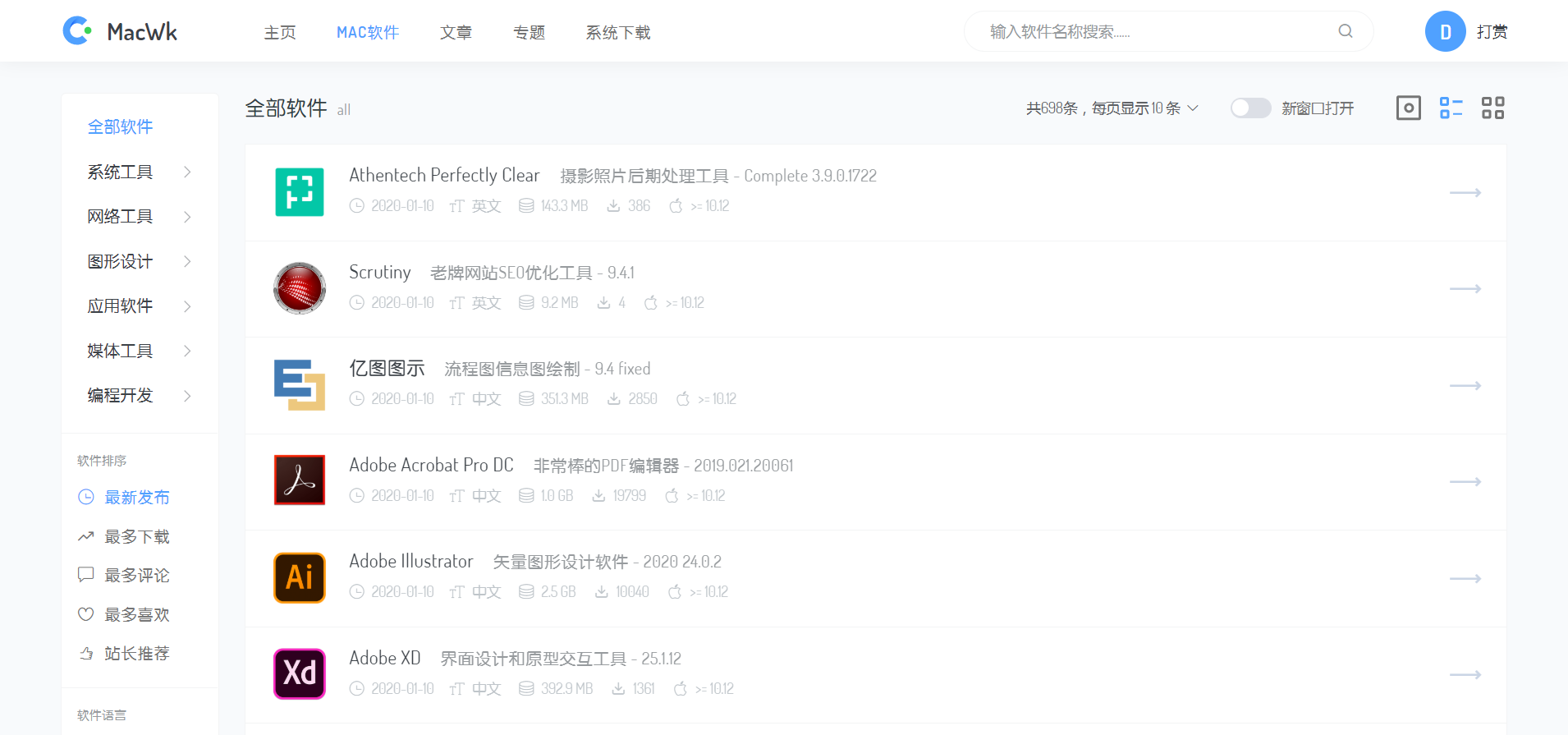The image size is (1568, 735).
Task: Click 矢量图形设计软件 description
Action: (x=560, y=562)
